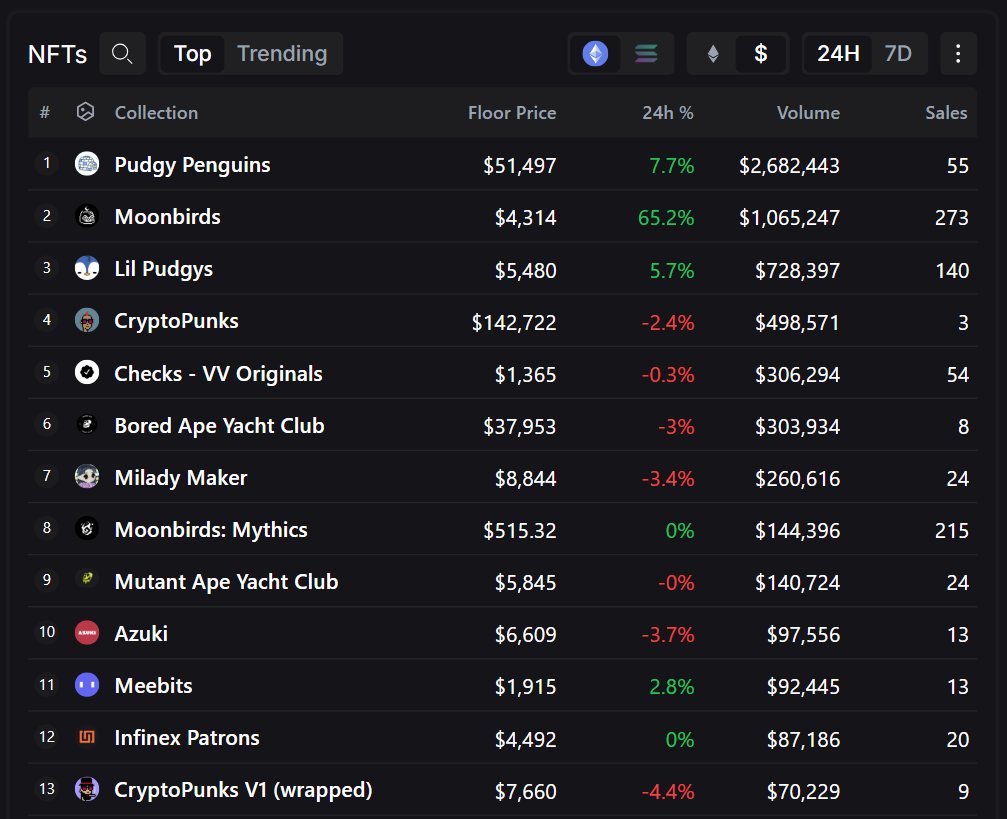The image size is (1007, 819).
Task: Select the Ethereum chain filter icon
Action: tap(595, 53)
